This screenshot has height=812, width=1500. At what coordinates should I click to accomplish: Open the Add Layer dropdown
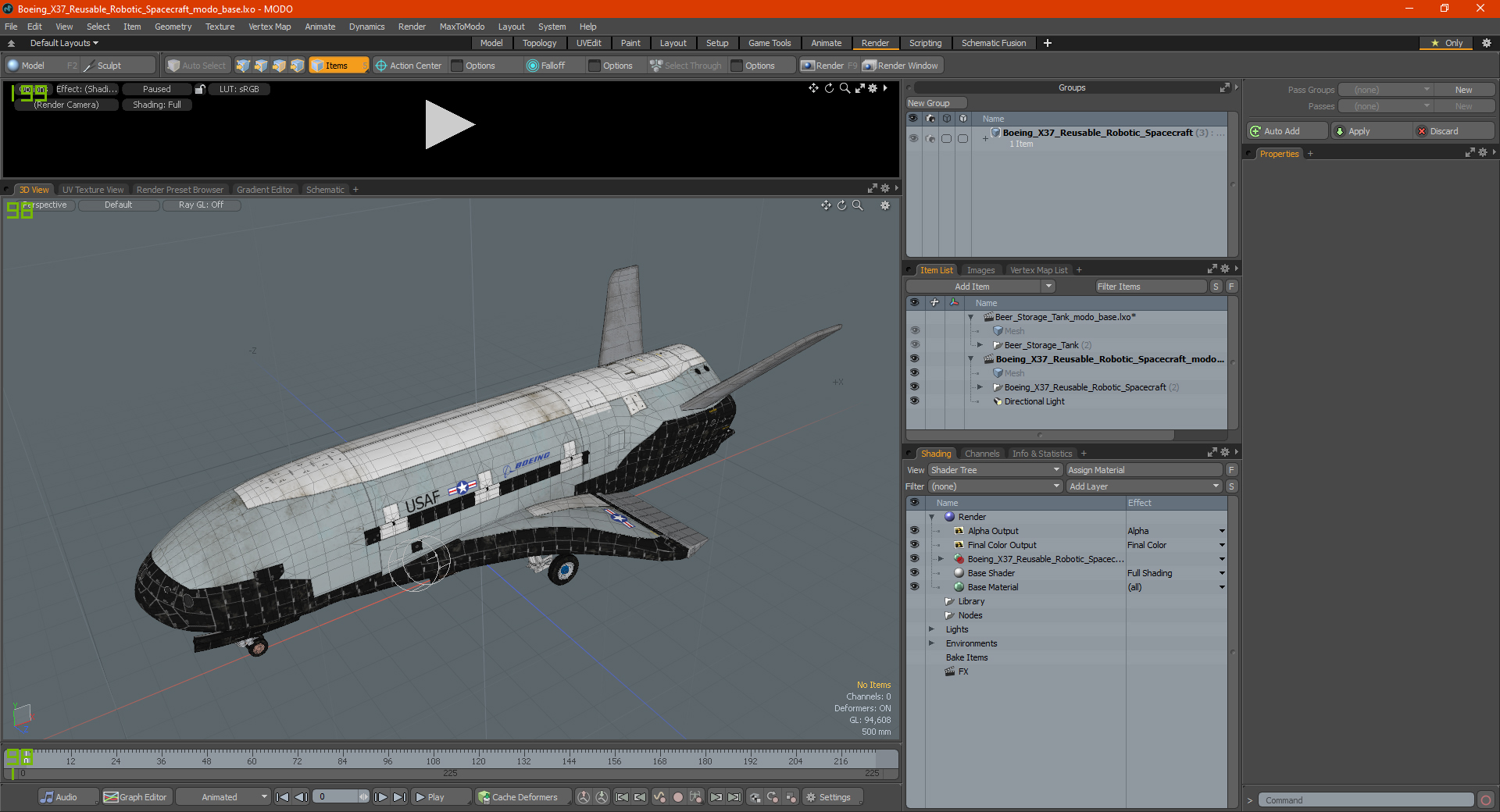[1144, 486]
